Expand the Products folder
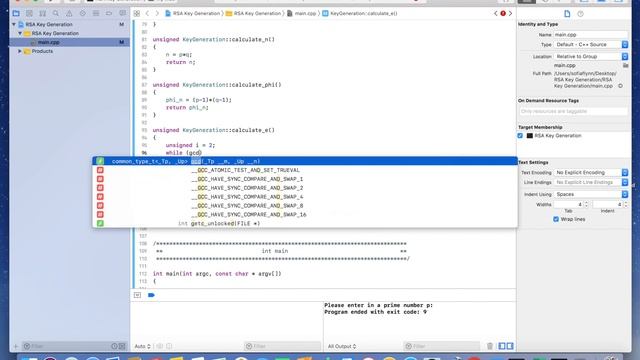Viewport: 640px width, 360px height. tap(20, 51)
